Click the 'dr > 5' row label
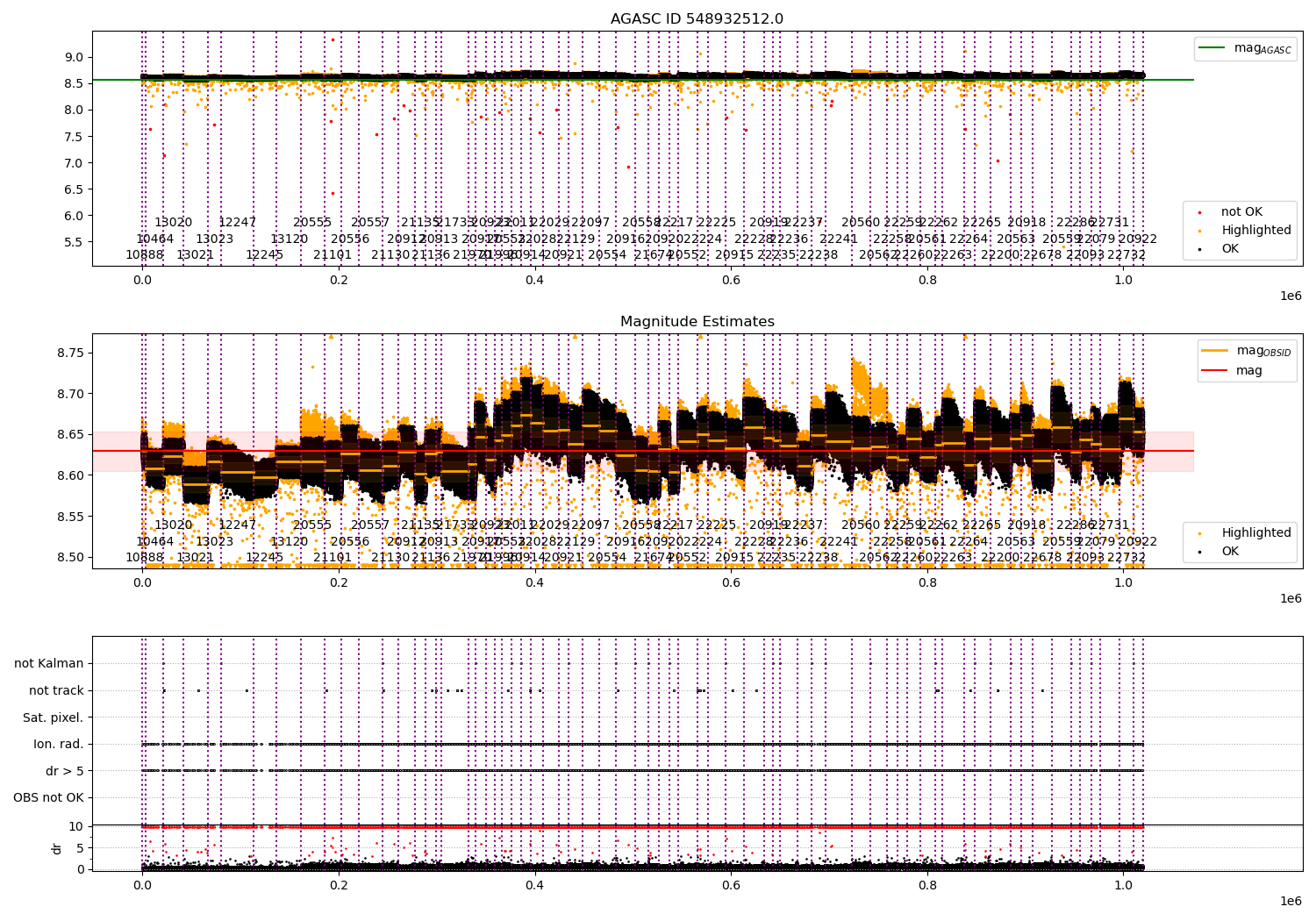This screenshot has width=1316, height=921. click(65, 771)
